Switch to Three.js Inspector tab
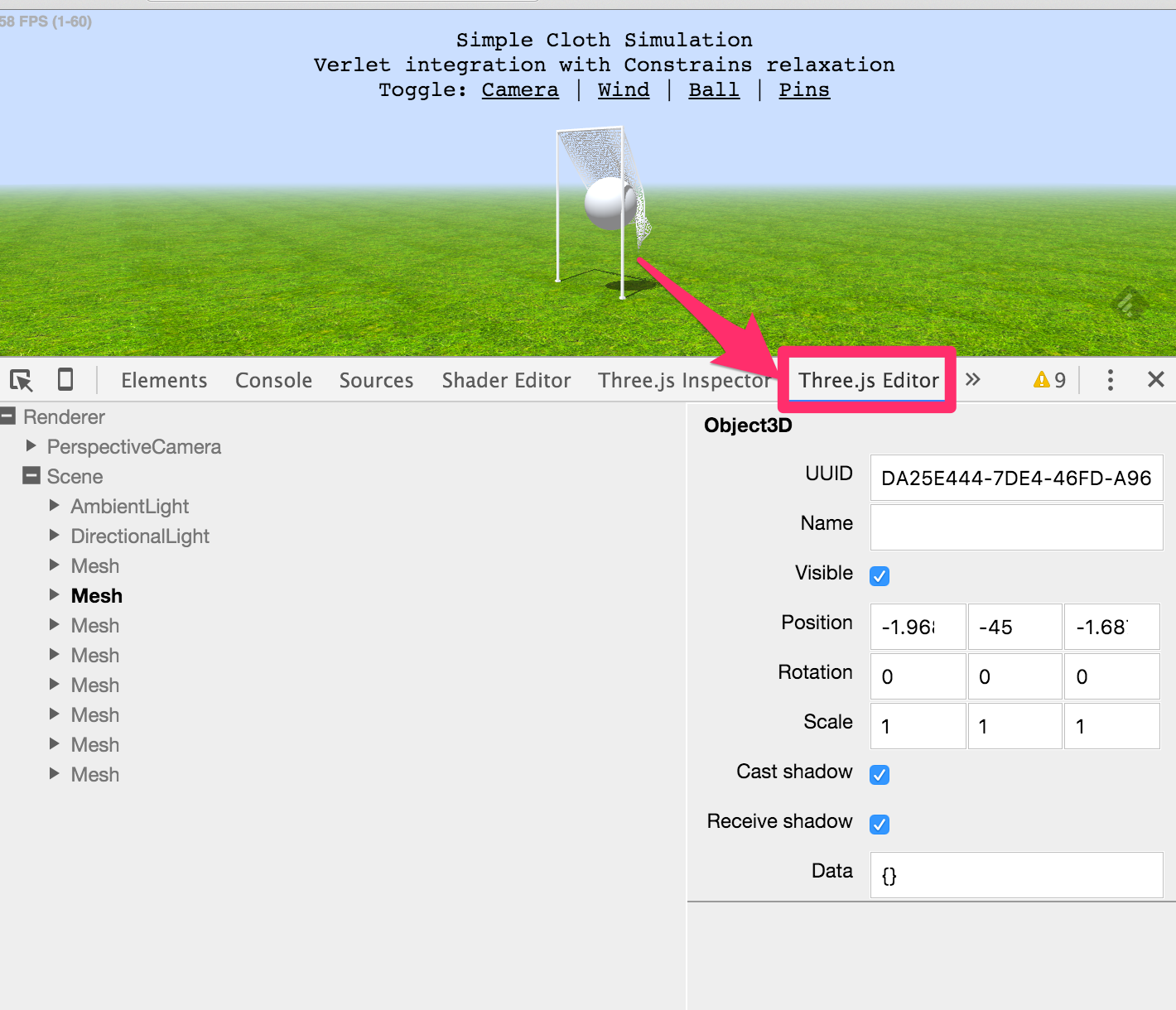 [684, 380]
